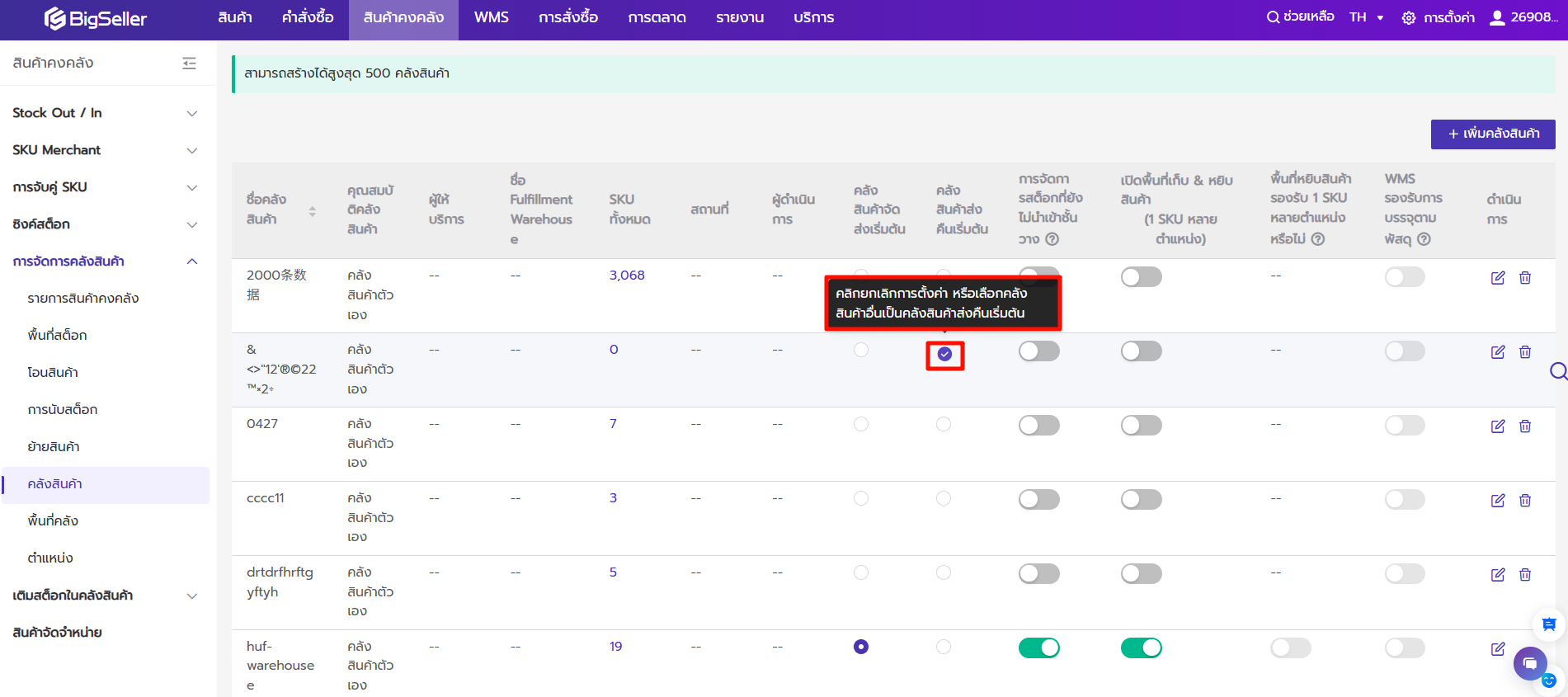Open the WMS top menu

pyautogui.click(x=492, y=18)
